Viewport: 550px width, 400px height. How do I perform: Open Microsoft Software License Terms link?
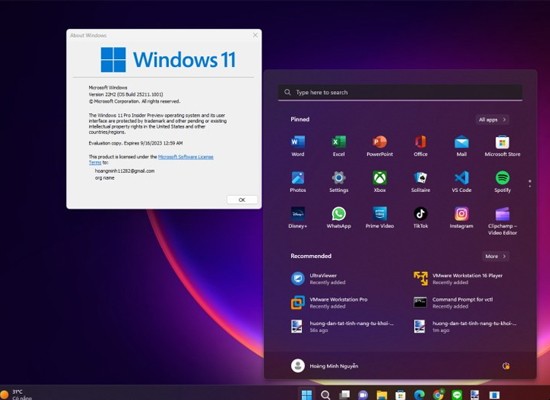[151, 159]
